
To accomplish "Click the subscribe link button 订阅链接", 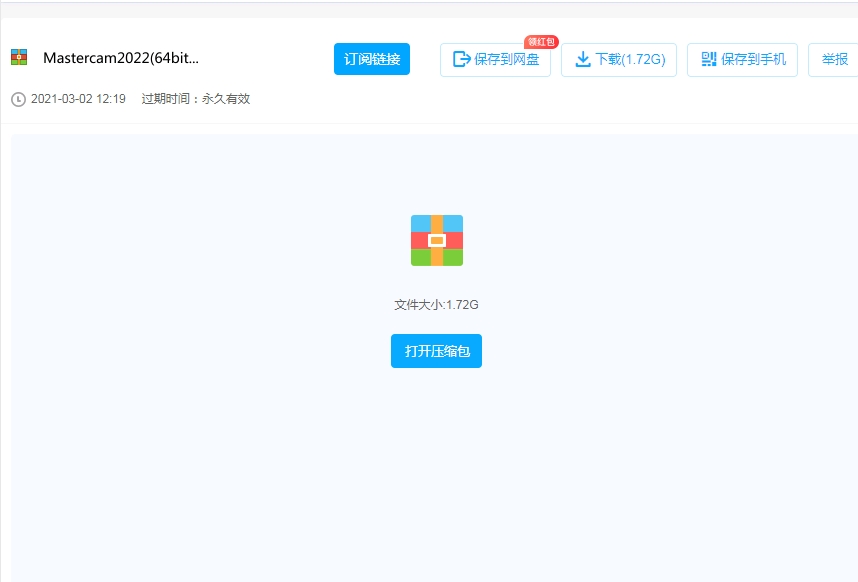I will [372, 59].
